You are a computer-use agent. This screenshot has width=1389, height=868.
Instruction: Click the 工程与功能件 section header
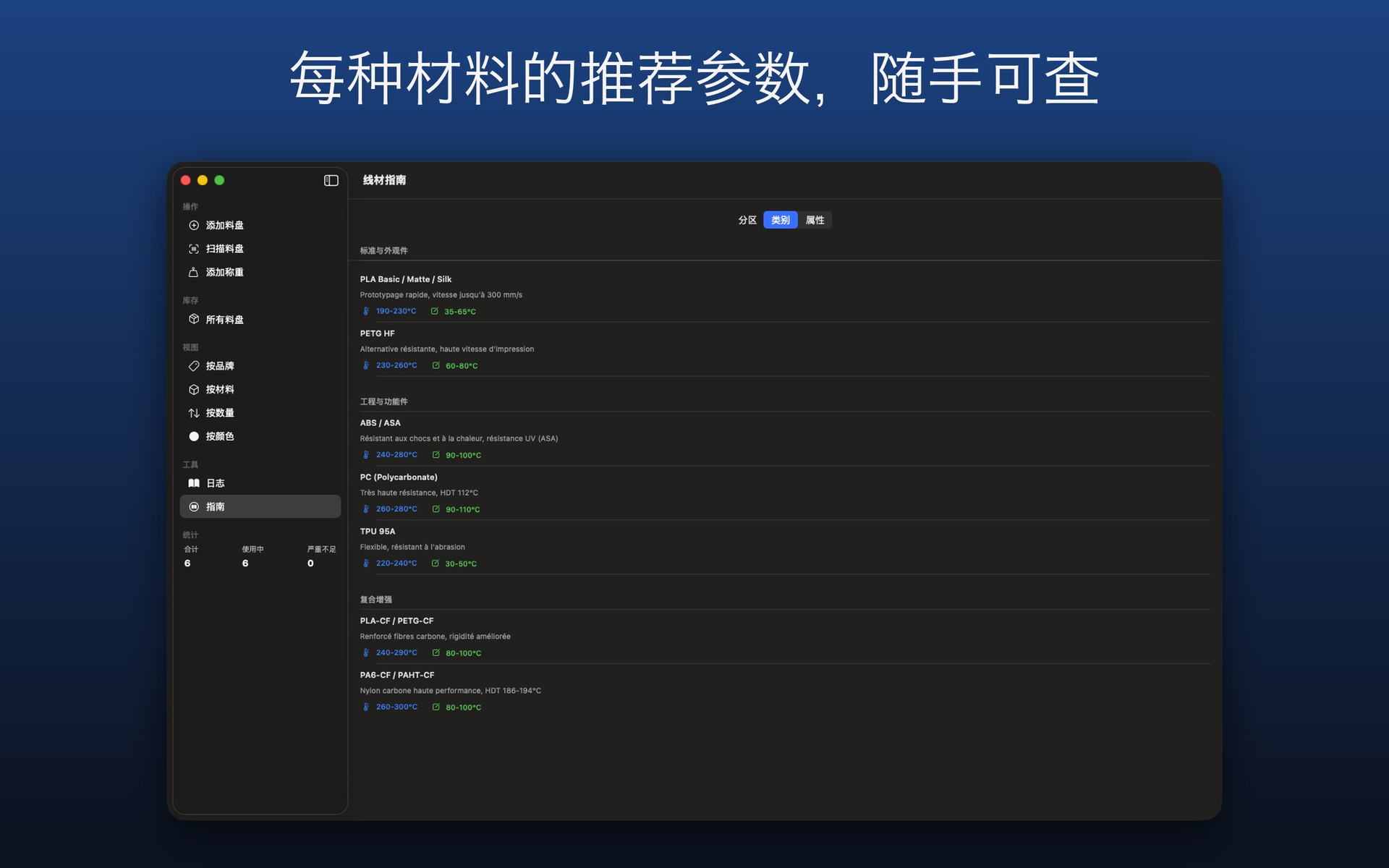pyautogui.click(x=384, y=401)
